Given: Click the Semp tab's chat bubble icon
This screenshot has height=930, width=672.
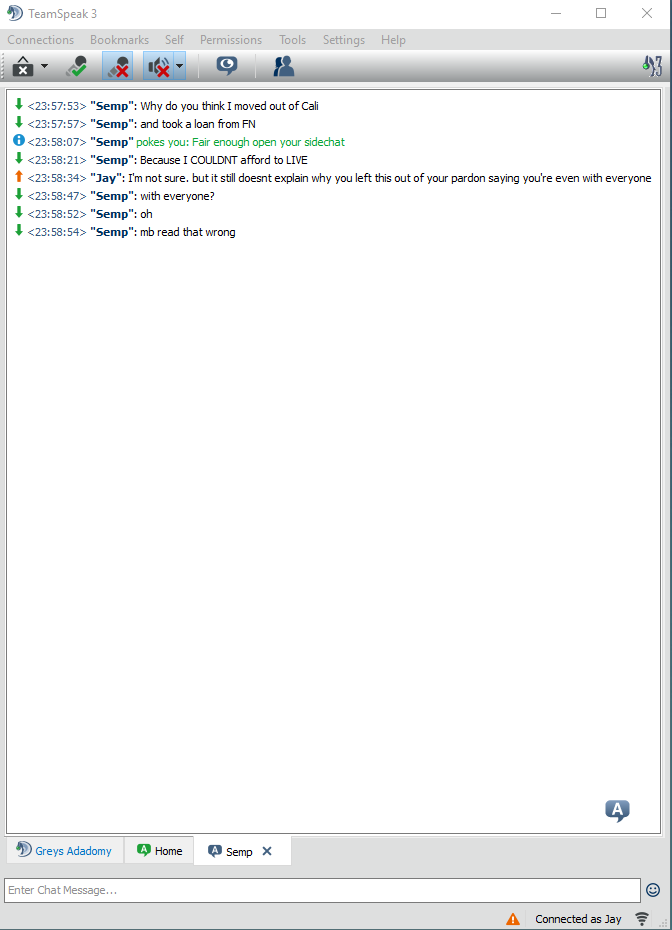Looking at the screenshot, I should pyautogui.click(x=215, y=851).
